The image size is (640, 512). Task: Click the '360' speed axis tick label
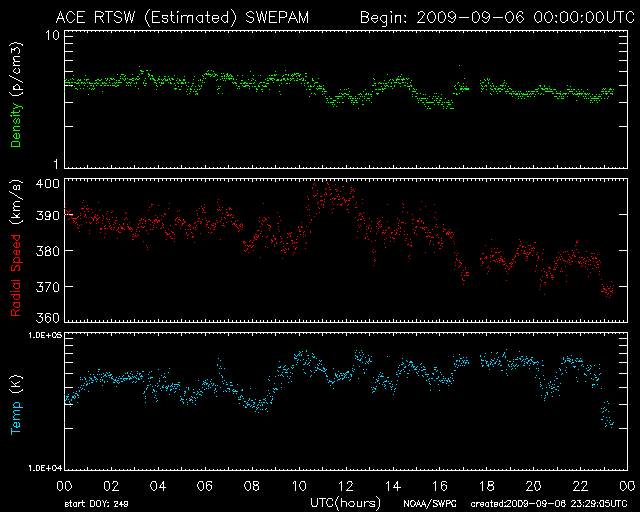[48, 318]
